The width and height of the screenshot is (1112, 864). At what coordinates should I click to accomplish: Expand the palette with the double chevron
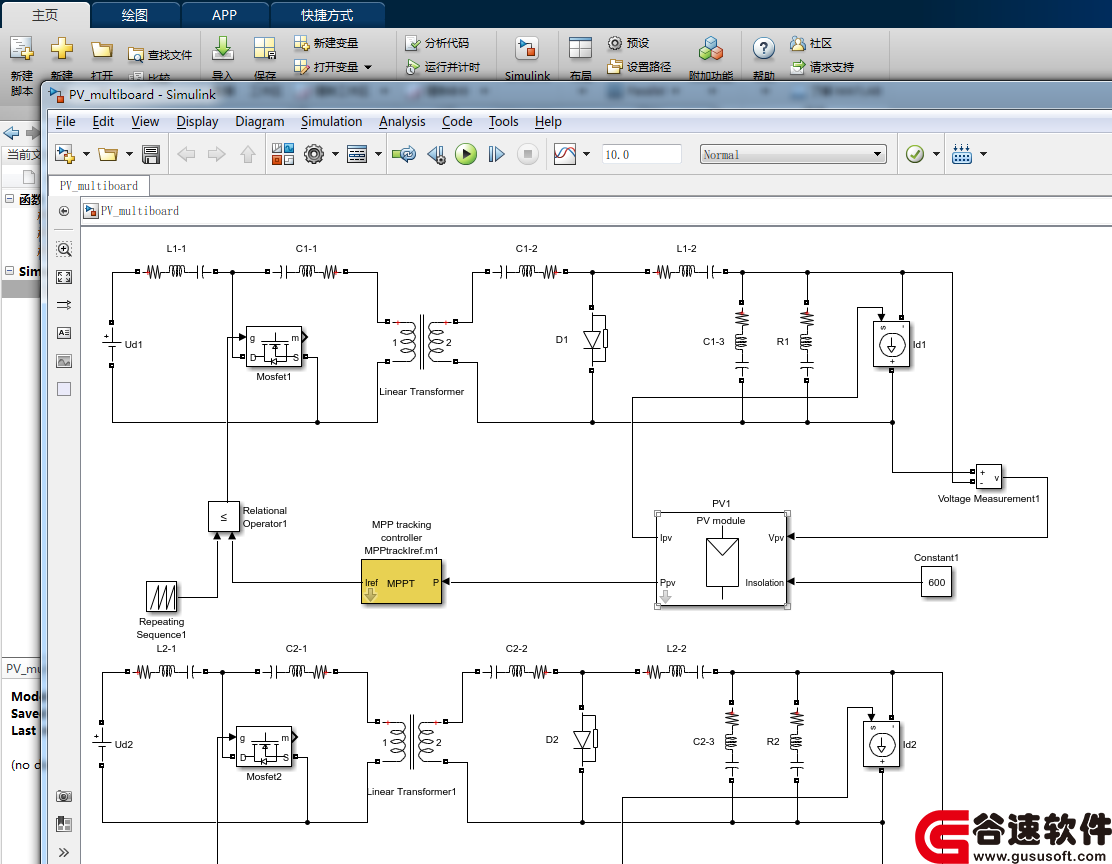64,853
